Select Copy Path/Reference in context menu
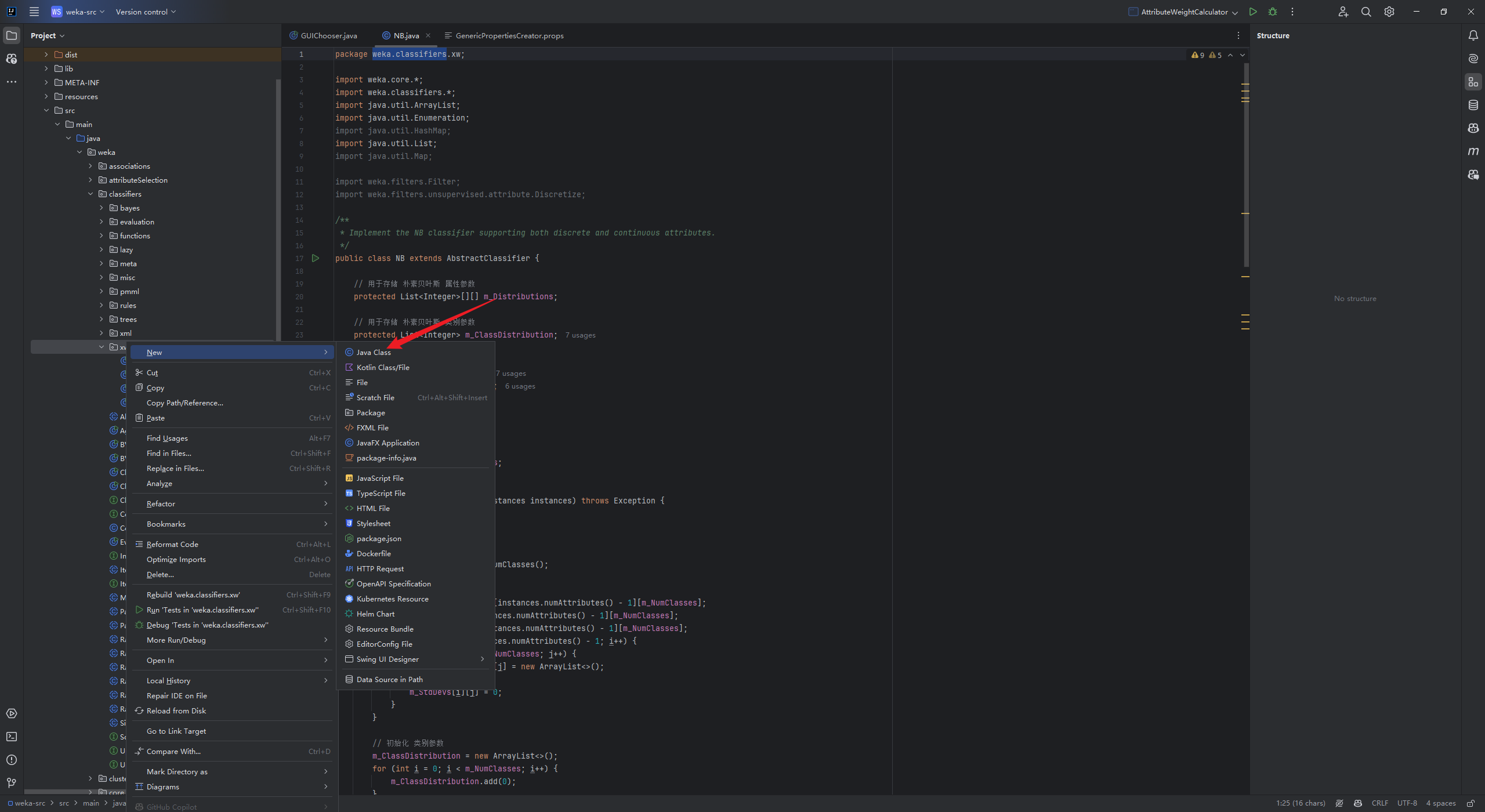Image resolution: width=1485 pixels, height=812 pixels. tap(233, 403)
